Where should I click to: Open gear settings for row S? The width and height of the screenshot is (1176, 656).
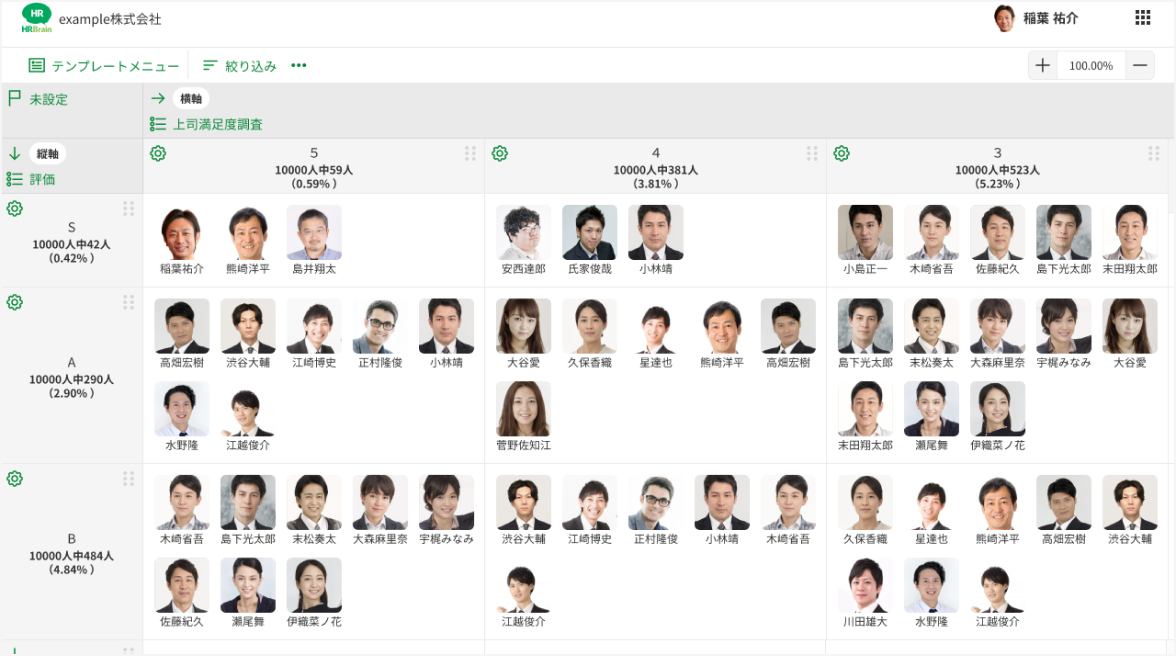pos(14,208)
